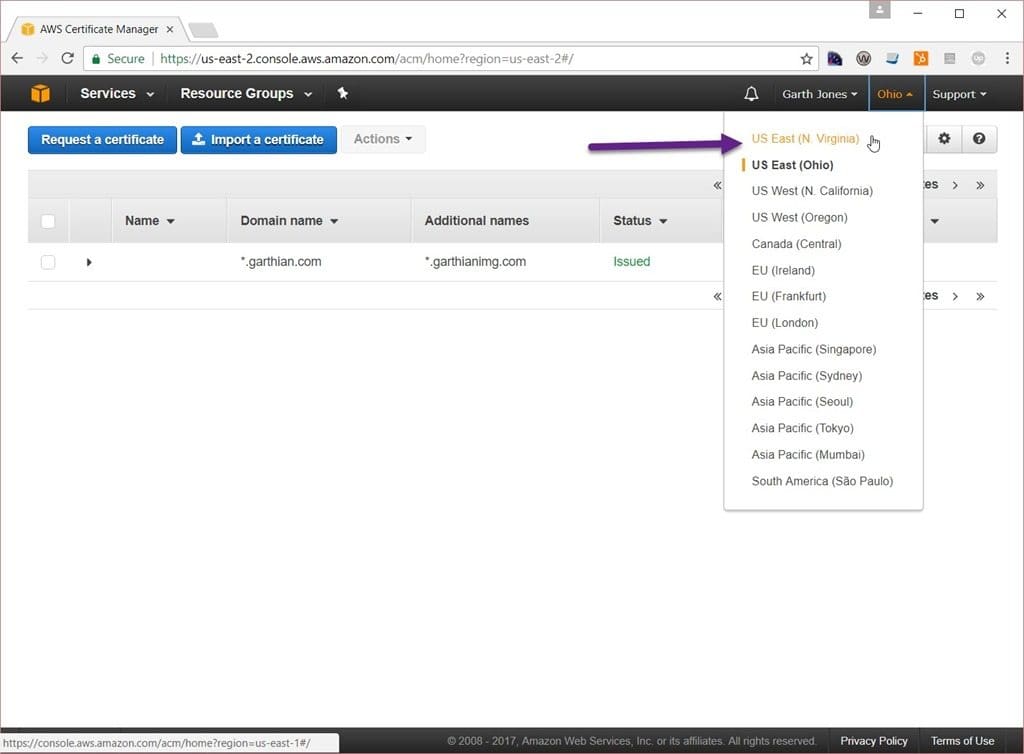Sort by Name column
Screen dimensions: 1024x754
tap(150, 221)
